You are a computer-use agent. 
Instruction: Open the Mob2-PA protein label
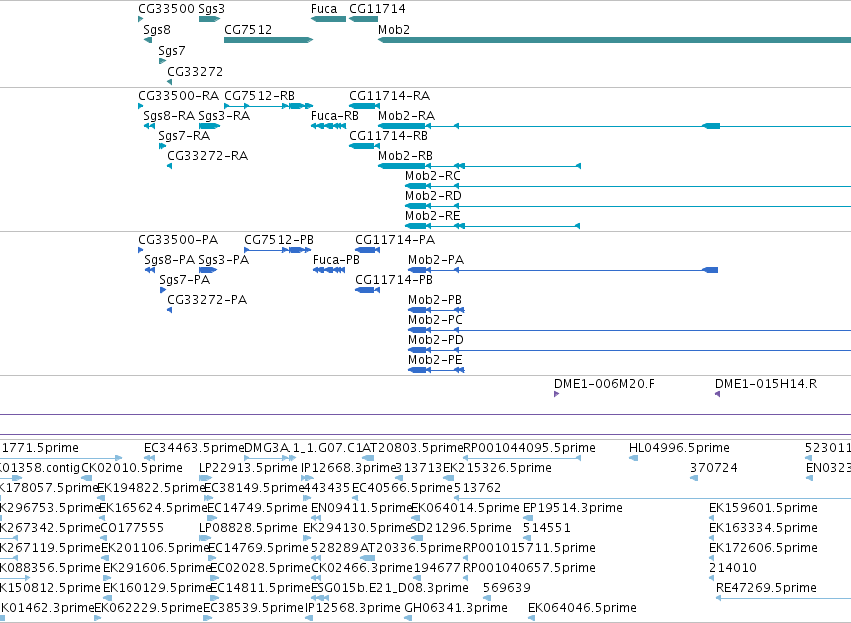[x=436, y=260]
